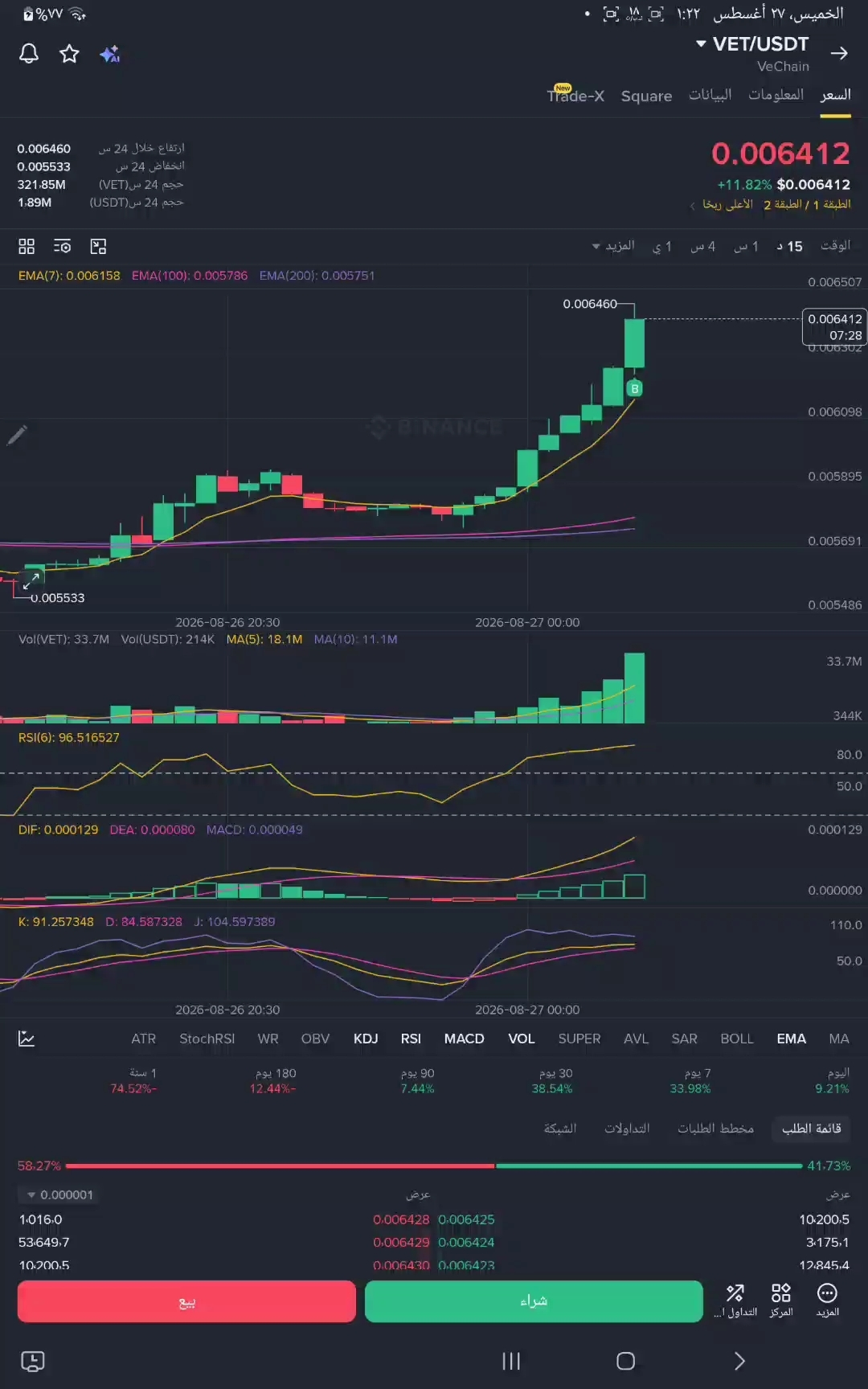Switch to المعلومات info tab
Screen dimensions: 868x1389
coord(776,95)
